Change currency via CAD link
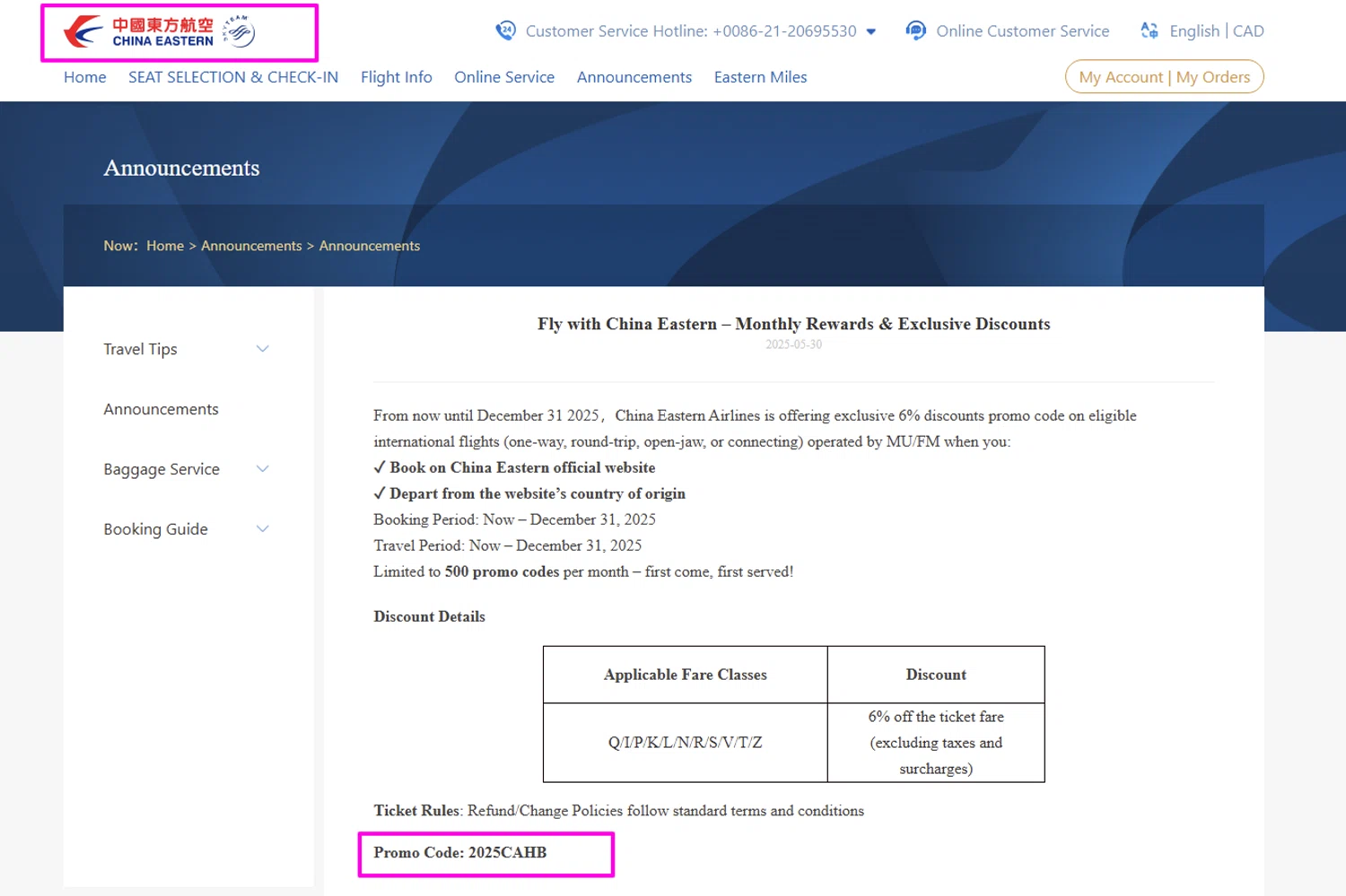The height and width of the screenshot is (896, 1346). tap(1248, 31)
